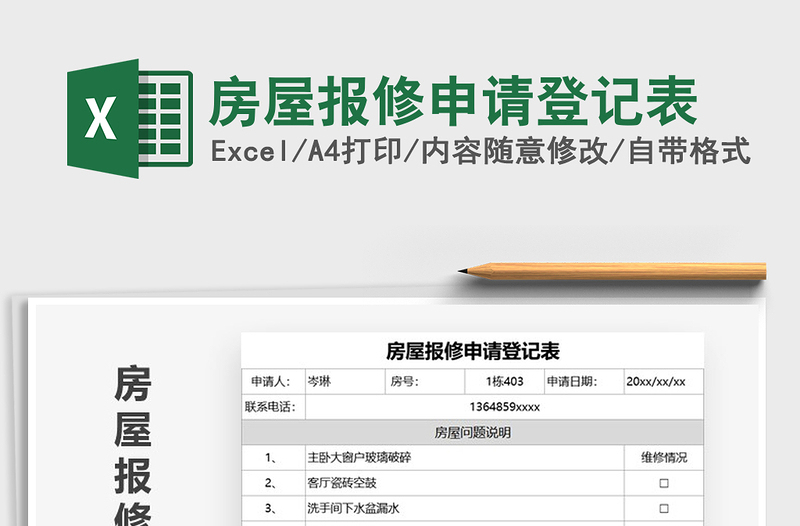This screenshot has width=800, height=526.
Task: Click the Excel/A4打印 subtitle text
Action: (480, 152)
